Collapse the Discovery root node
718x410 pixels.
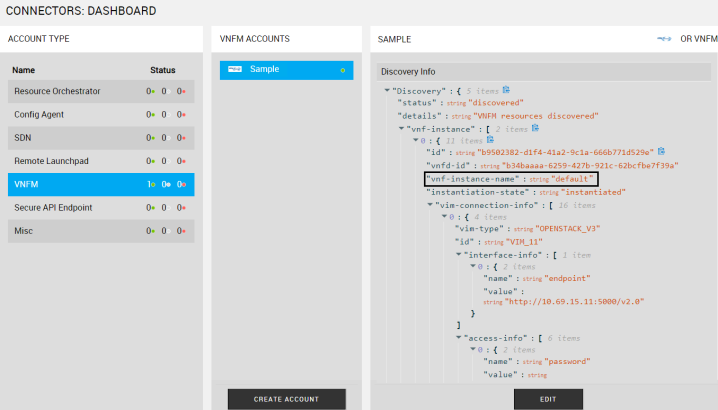click(x=387, y=91)
